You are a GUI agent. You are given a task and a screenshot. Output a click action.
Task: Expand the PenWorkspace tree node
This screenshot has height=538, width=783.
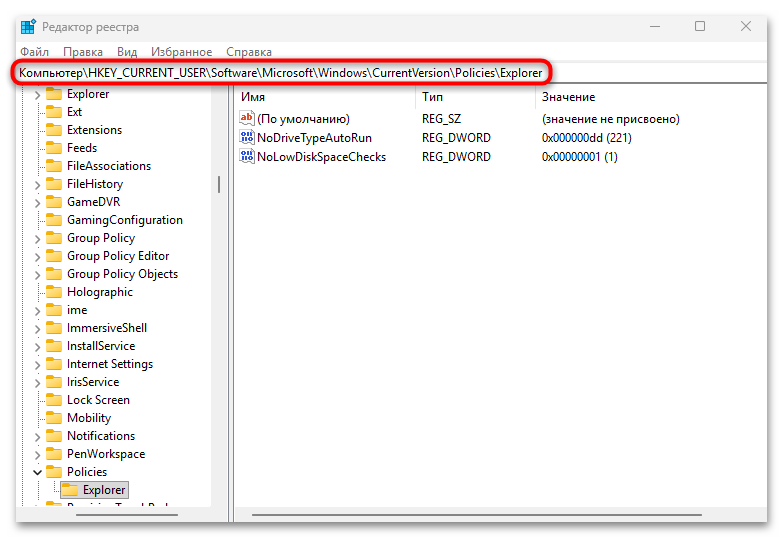(x=37, y=455)
